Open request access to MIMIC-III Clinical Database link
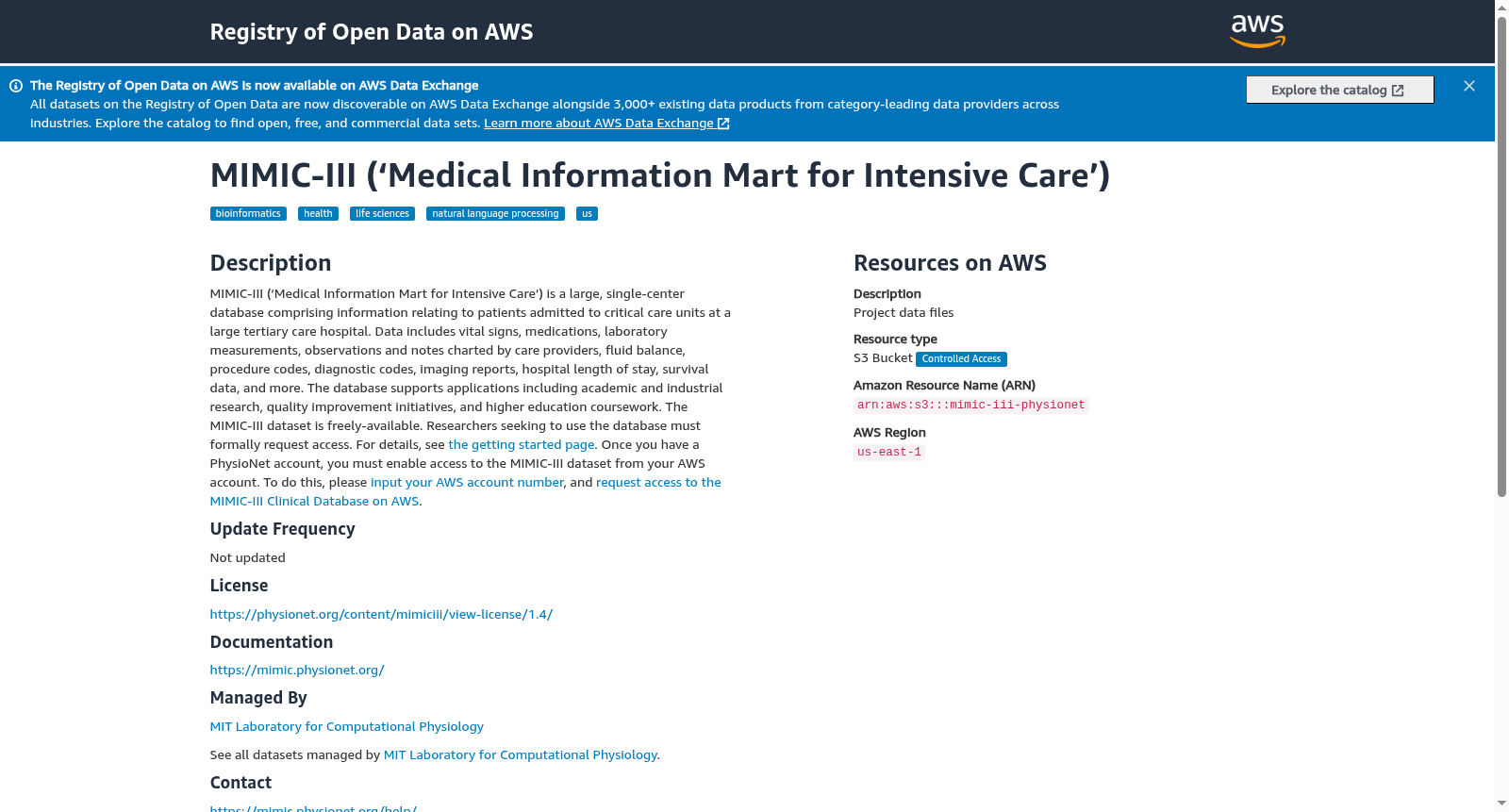 (658, 482)
